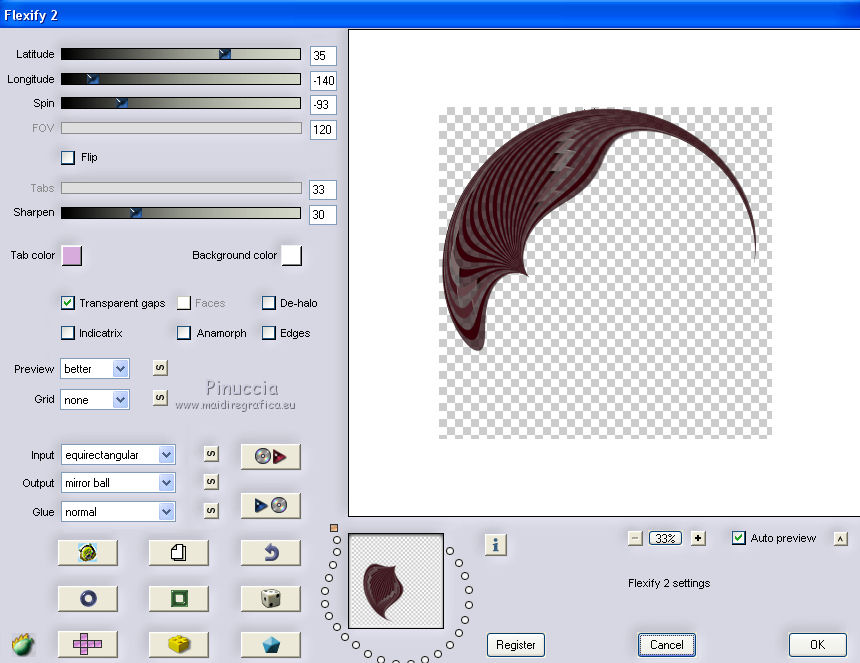The image size is (860, 663).
Task: Click the S button next to Grid
Action: [160, 398]
